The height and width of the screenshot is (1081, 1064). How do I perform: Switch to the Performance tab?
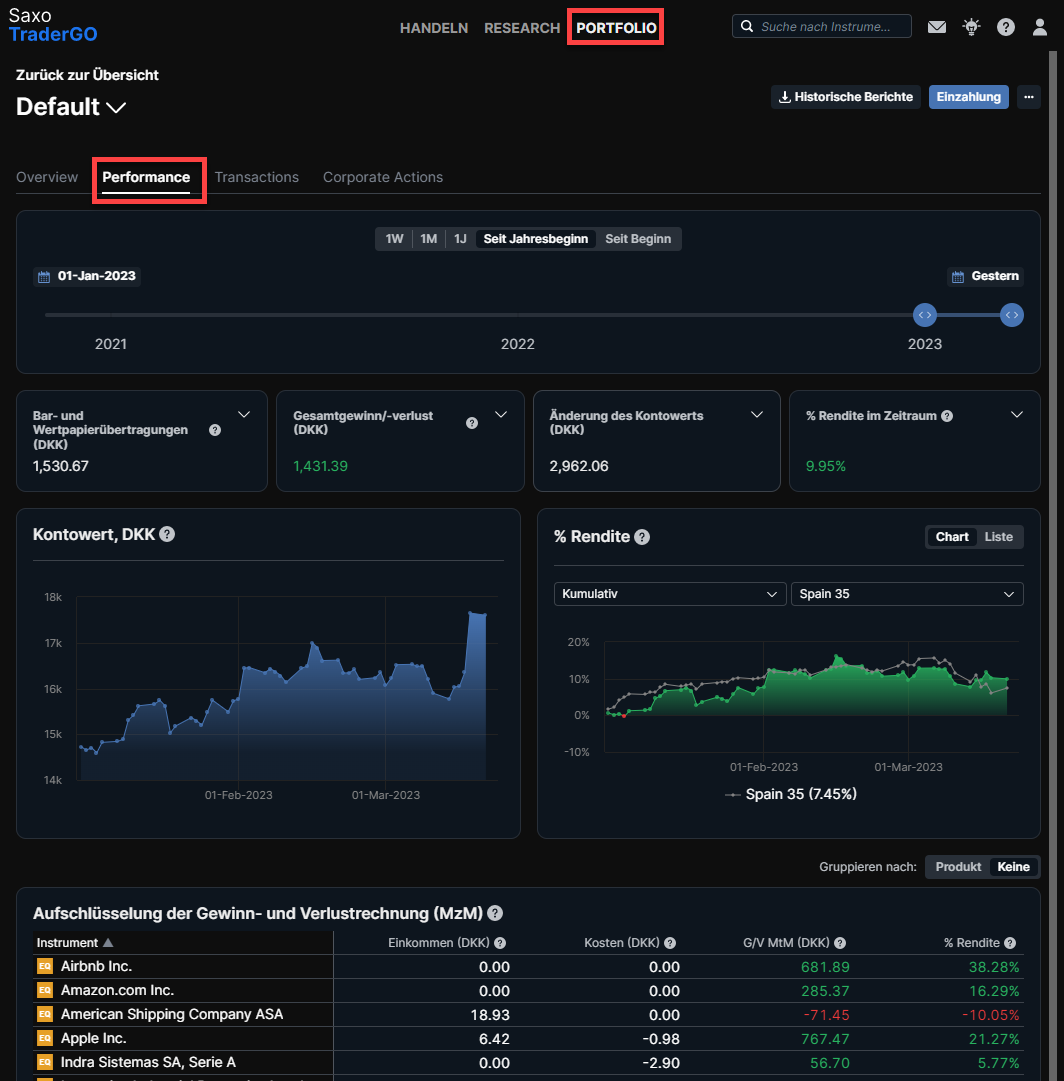click(146, 177)
